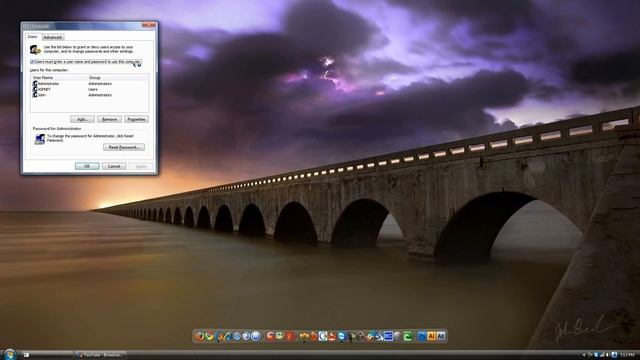This screenshot has height=360, width=640.
Task: Open Firefox from the dock
Action: [x=200, y=336]
